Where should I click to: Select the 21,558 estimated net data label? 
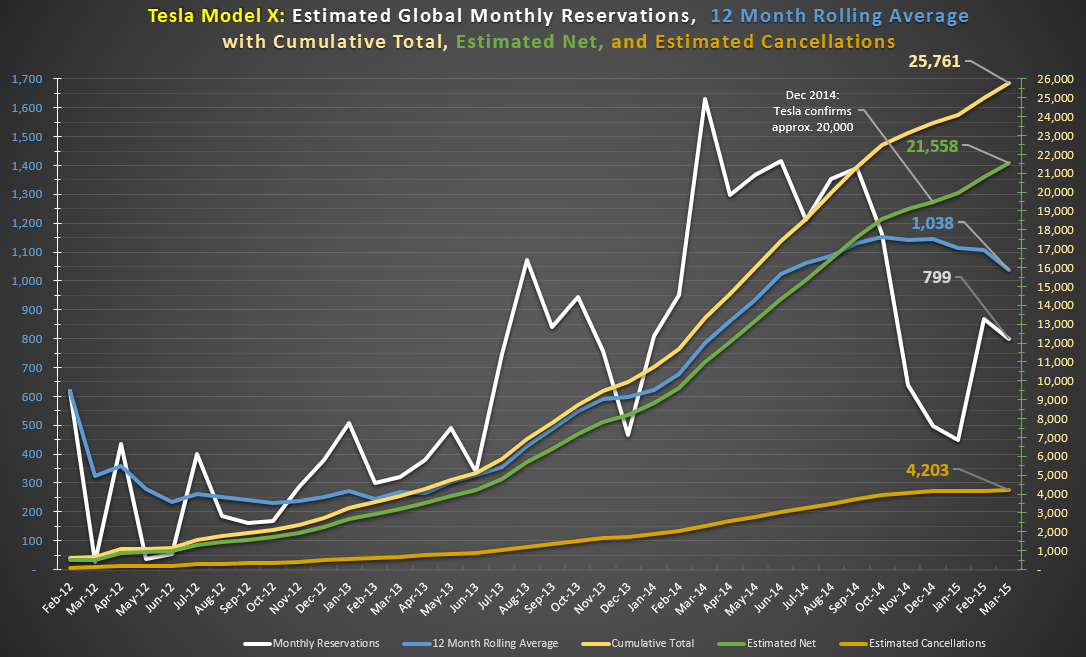click(933, 146)
